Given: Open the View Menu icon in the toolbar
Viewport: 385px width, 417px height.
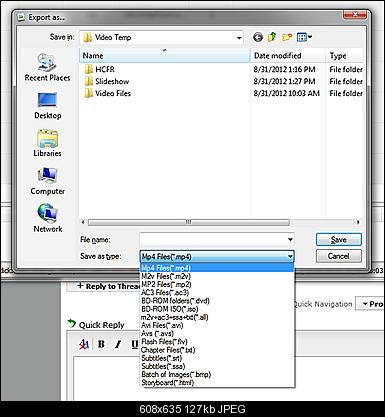Looking at the screenshot, I should [304, 37].
